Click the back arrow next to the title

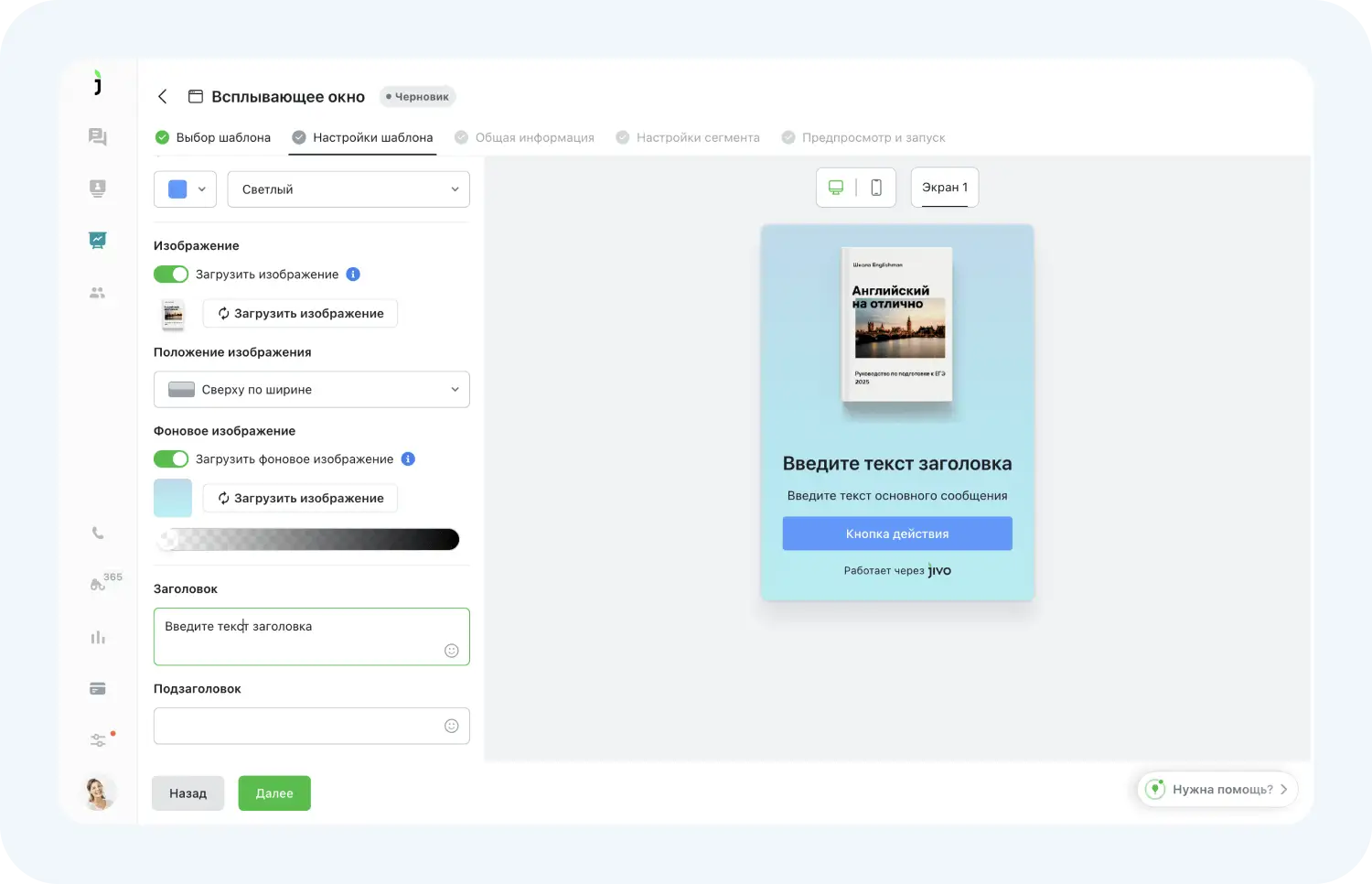(163, 97)
